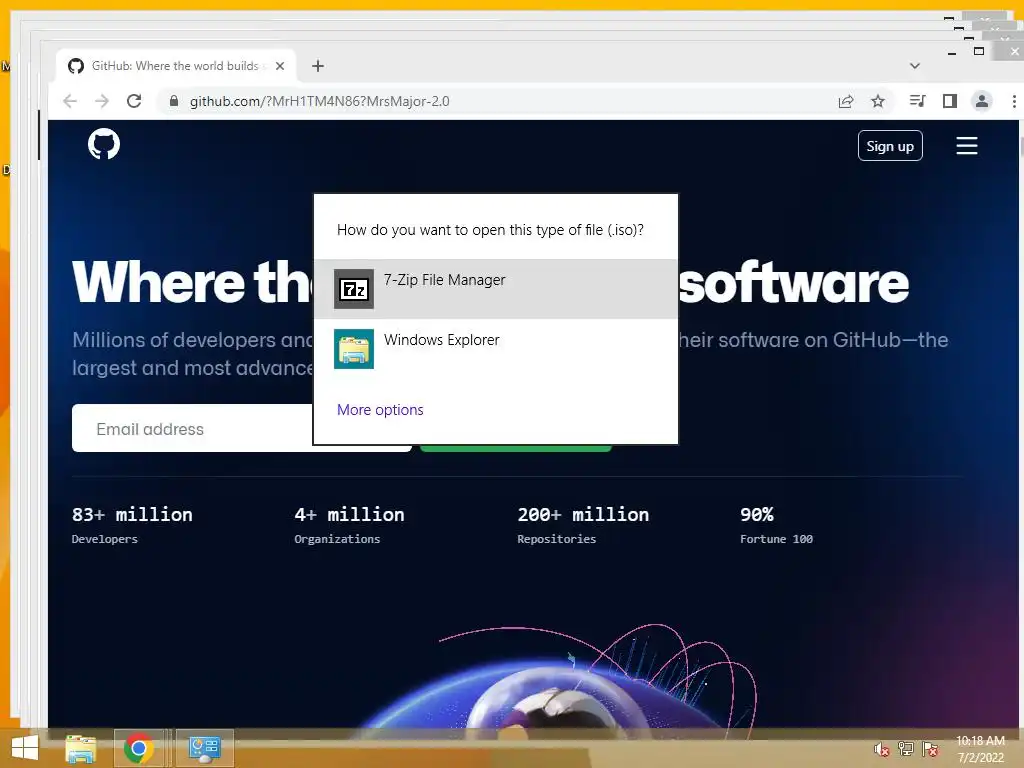Open the Windows Start button

click(25, 748)
